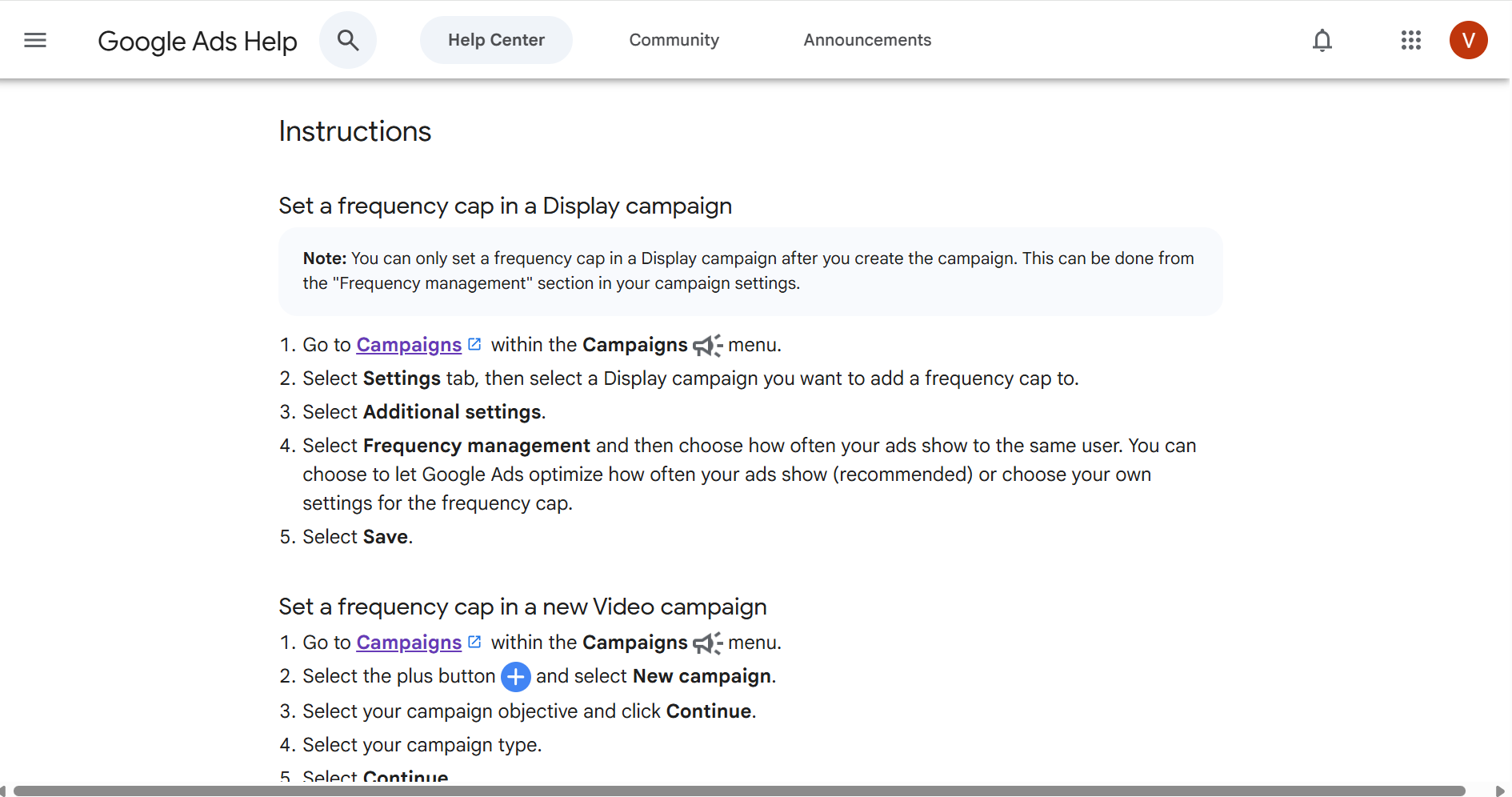Image resolution: width=1512 pixels, height=797 pixels.
Task: Click megaphone icon in Video campaign step 1
Action: pyautogui.click(x=707, y=643)
